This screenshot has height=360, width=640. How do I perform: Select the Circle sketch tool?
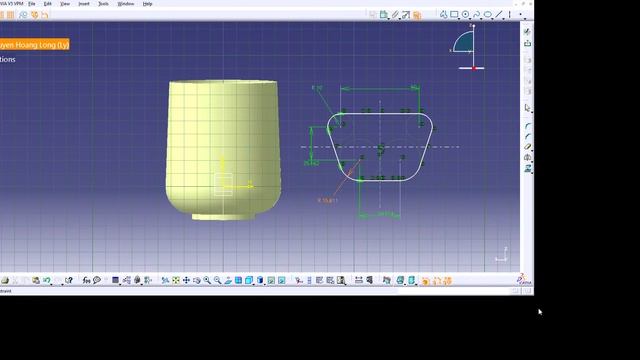[x=465, y=15]
